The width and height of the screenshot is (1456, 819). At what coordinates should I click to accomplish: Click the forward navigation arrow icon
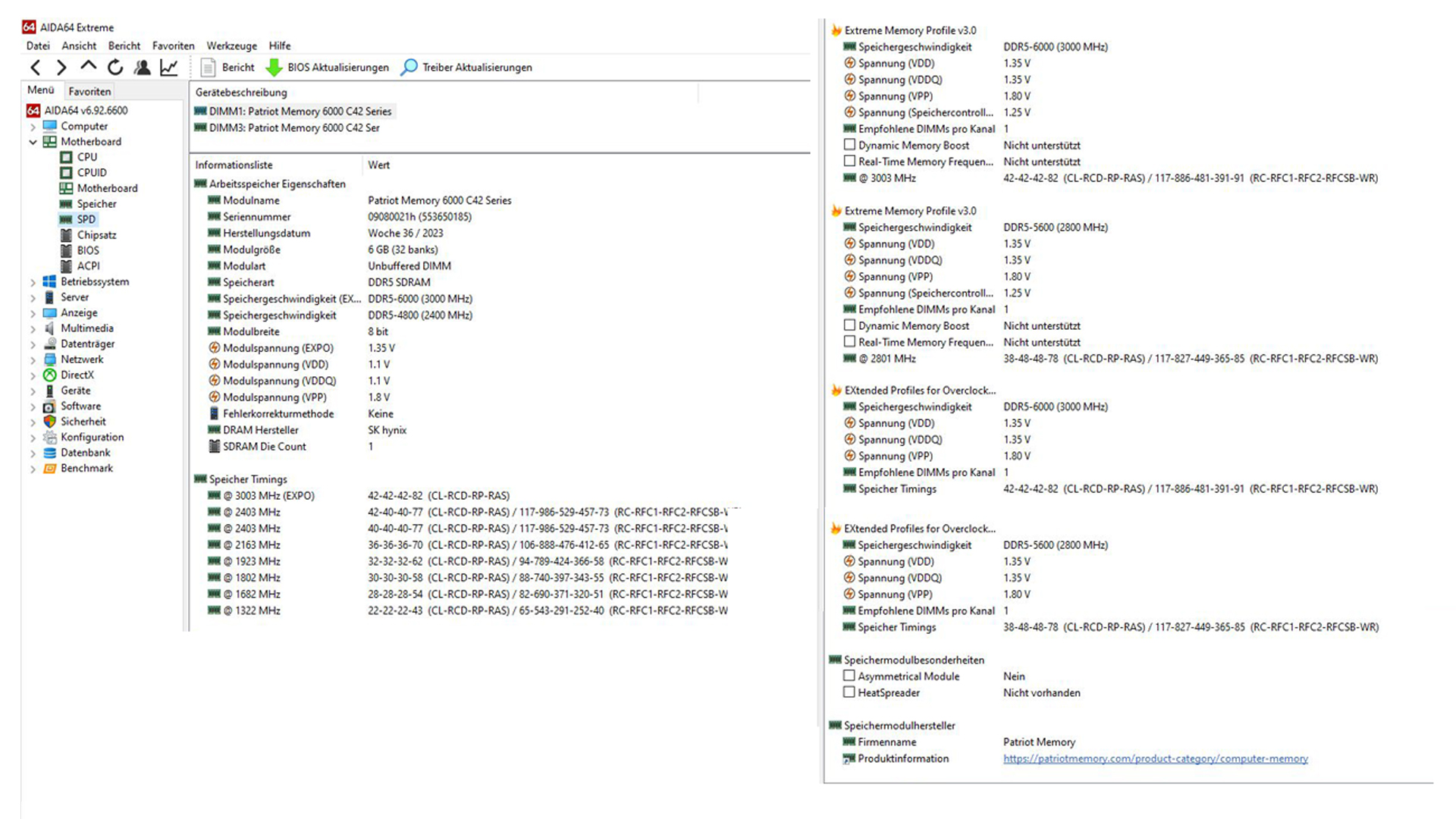61,67
